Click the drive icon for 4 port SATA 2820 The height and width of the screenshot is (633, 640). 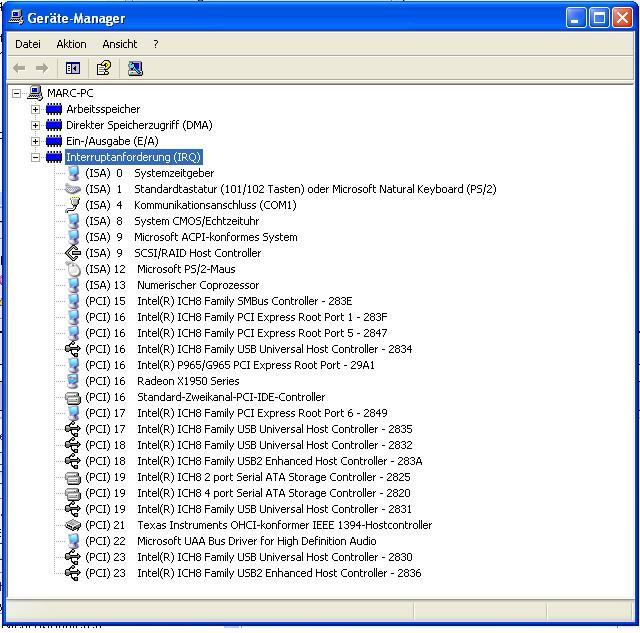point(73,493)
